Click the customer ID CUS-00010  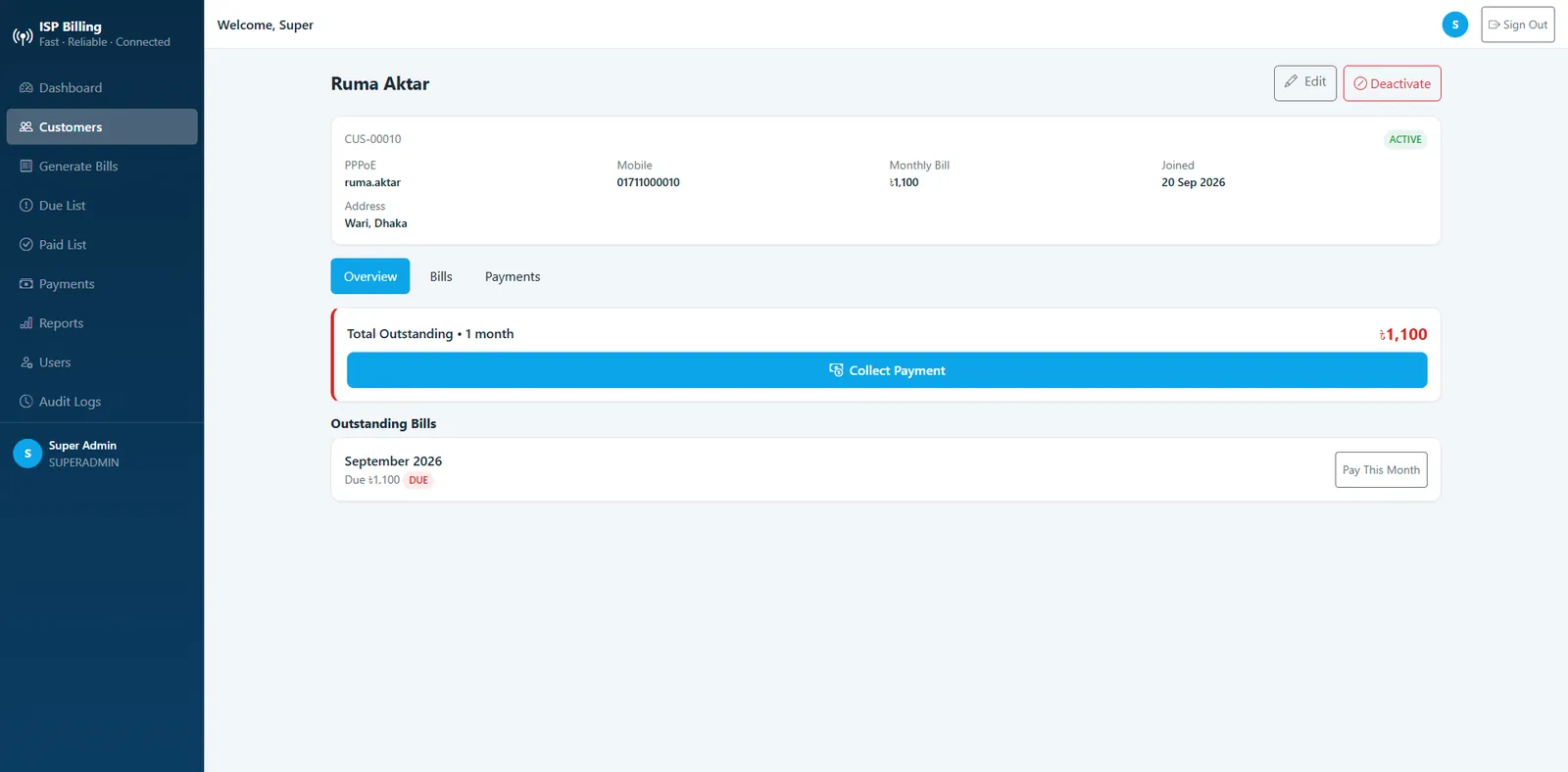pos(372,139)
